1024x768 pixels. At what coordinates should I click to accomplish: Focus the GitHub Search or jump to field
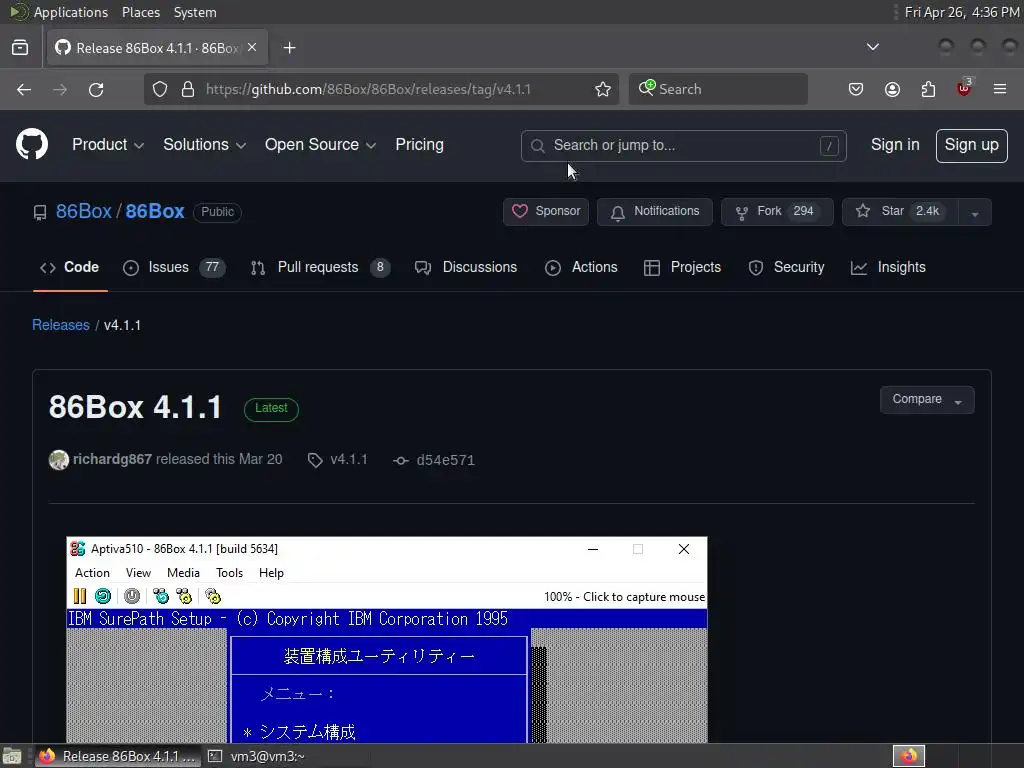click(684, 146)
